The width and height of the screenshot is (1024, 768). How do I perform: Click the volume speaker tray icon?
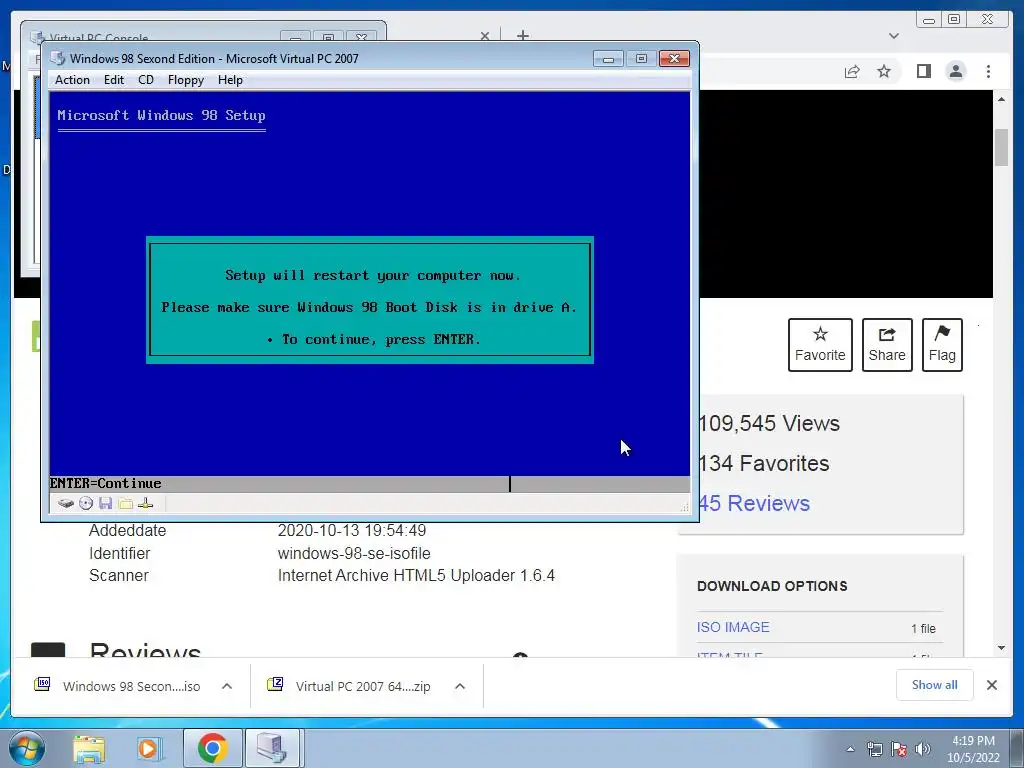tap(922, 749)
